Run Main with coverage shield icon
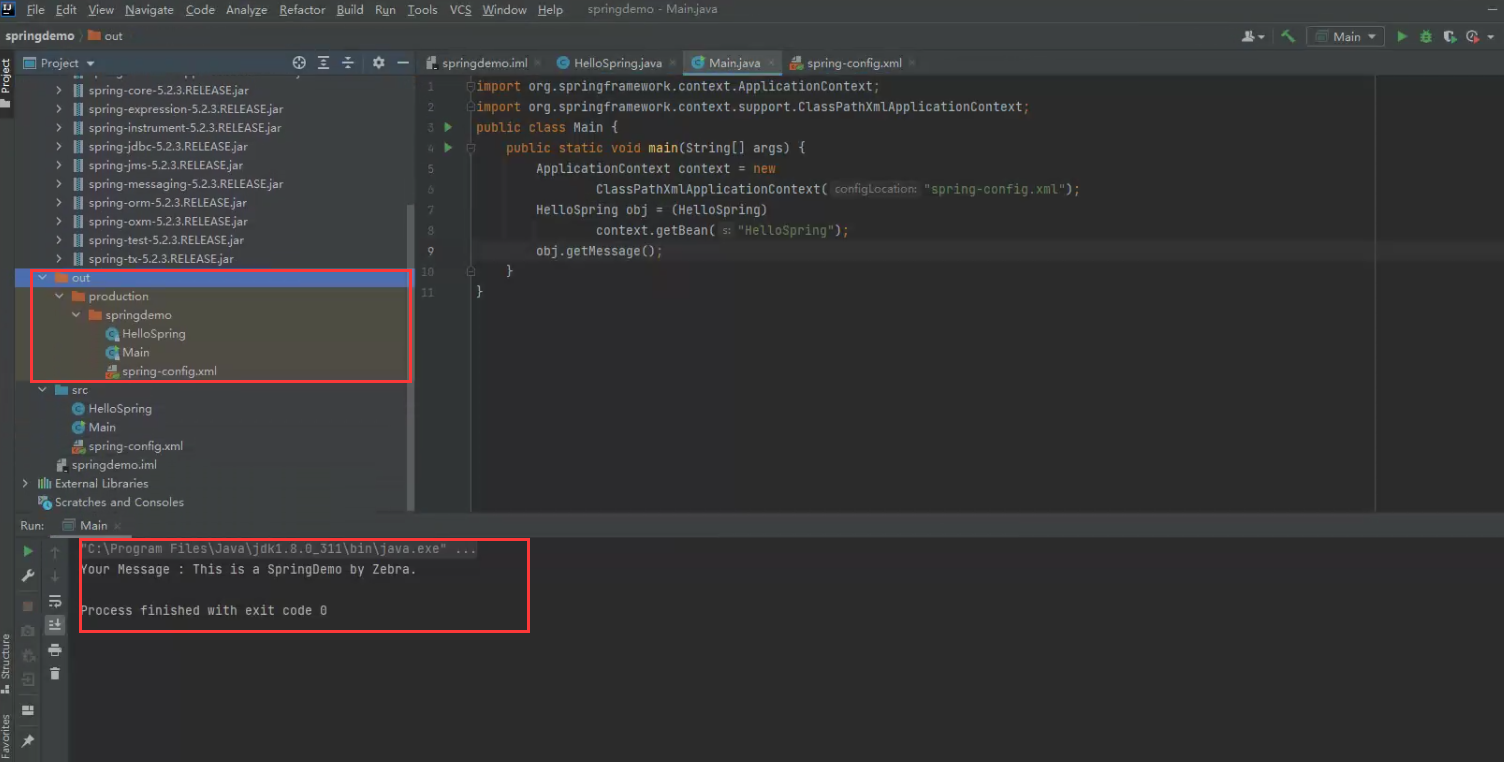Image resolution: width=1504 pixels, height=762 pixels. point(1450,36)
